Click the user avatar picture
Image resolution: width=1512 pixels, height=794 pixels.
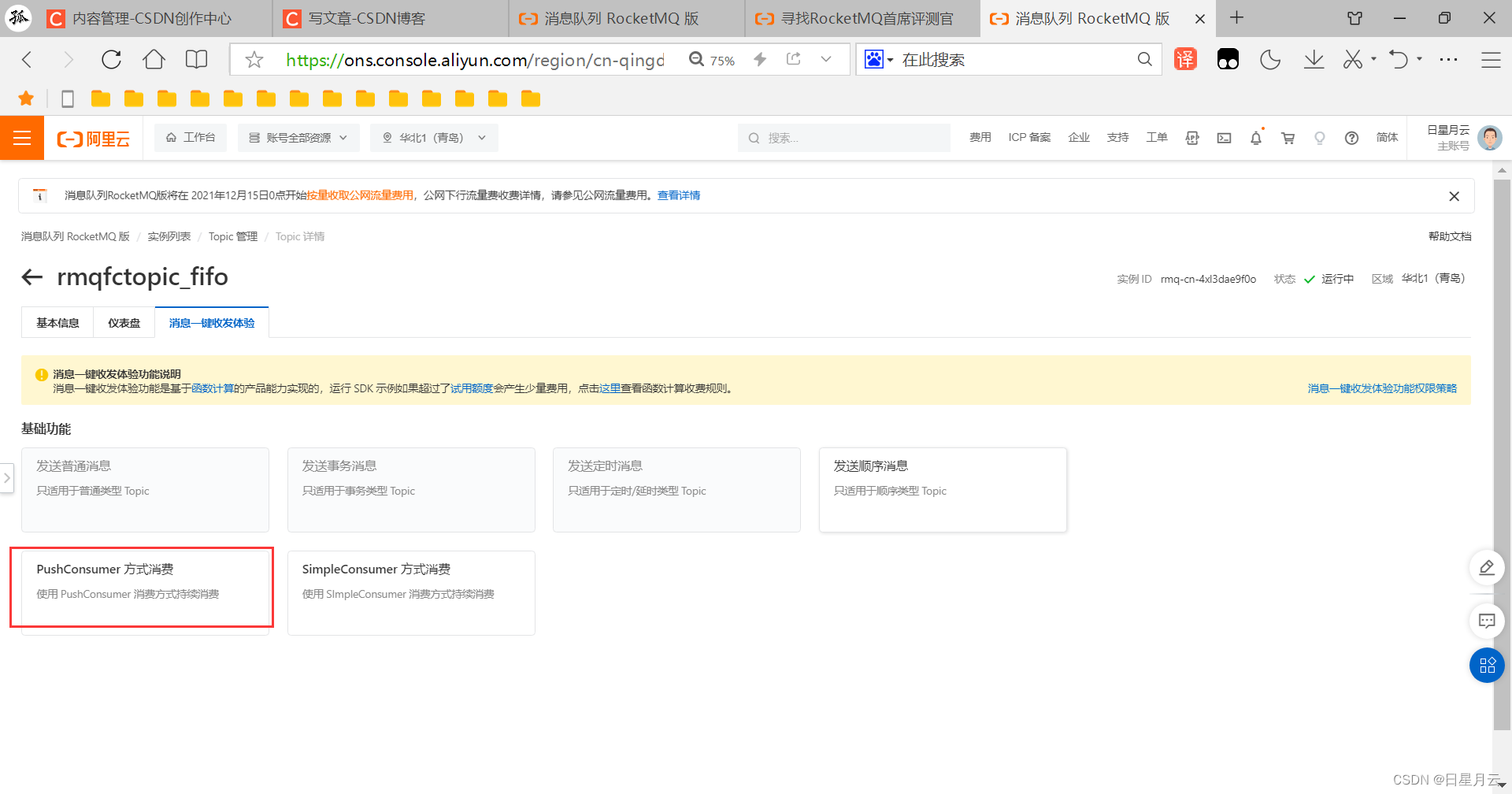pos(1490,138)
